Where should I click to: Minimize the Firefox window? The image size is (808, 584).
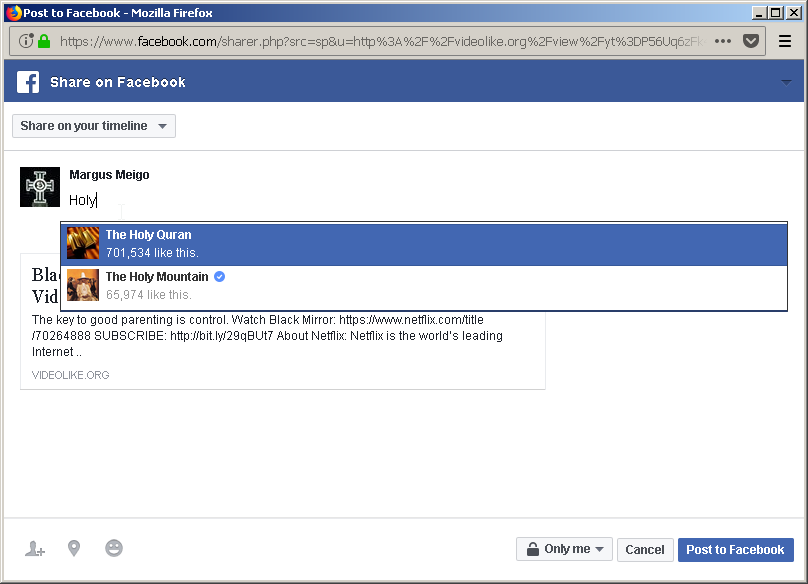coord(758,13)
